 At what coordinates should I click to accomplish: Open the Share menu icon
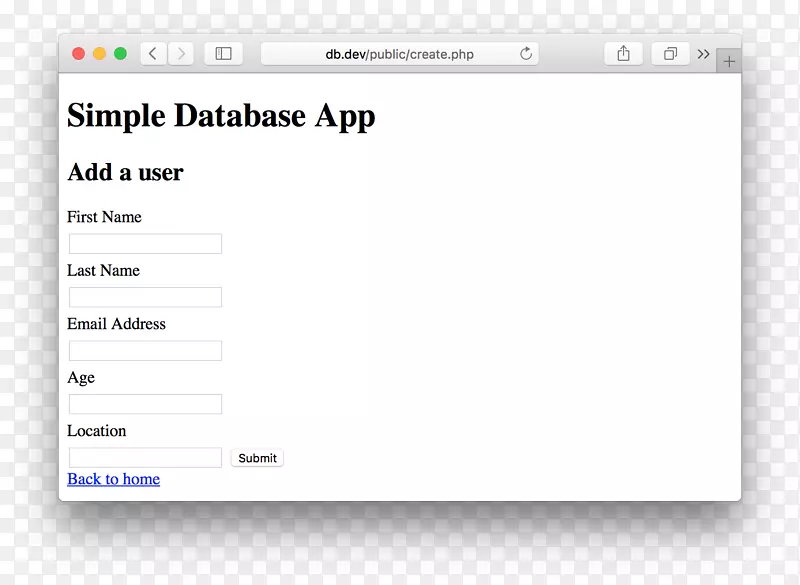click(x=623, y=54)
